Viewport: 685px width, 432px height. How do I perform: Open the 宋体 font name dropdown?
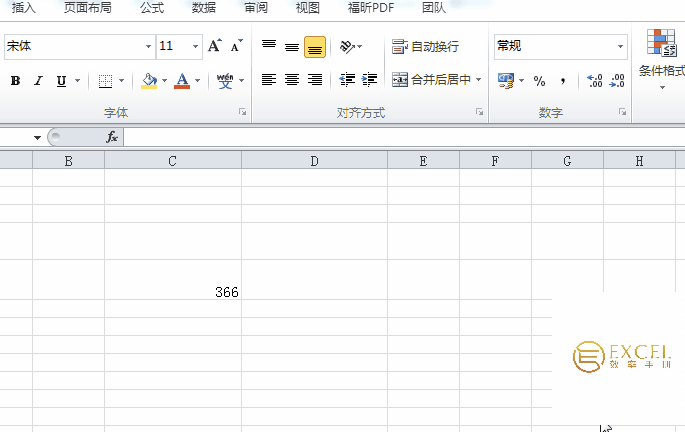coord(149,46)
